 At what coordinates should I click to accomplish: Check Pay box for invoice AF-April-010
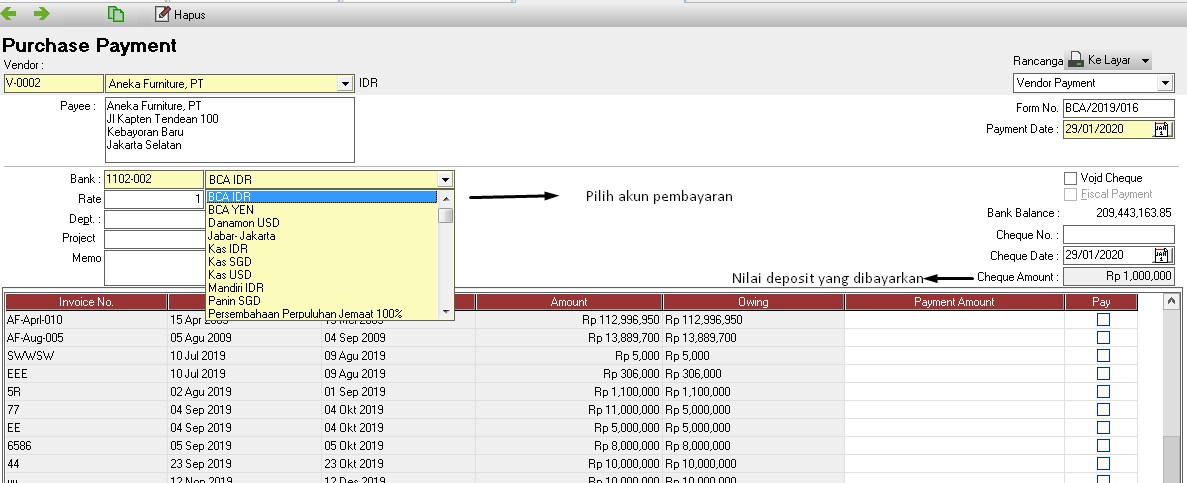[1103, 320]
